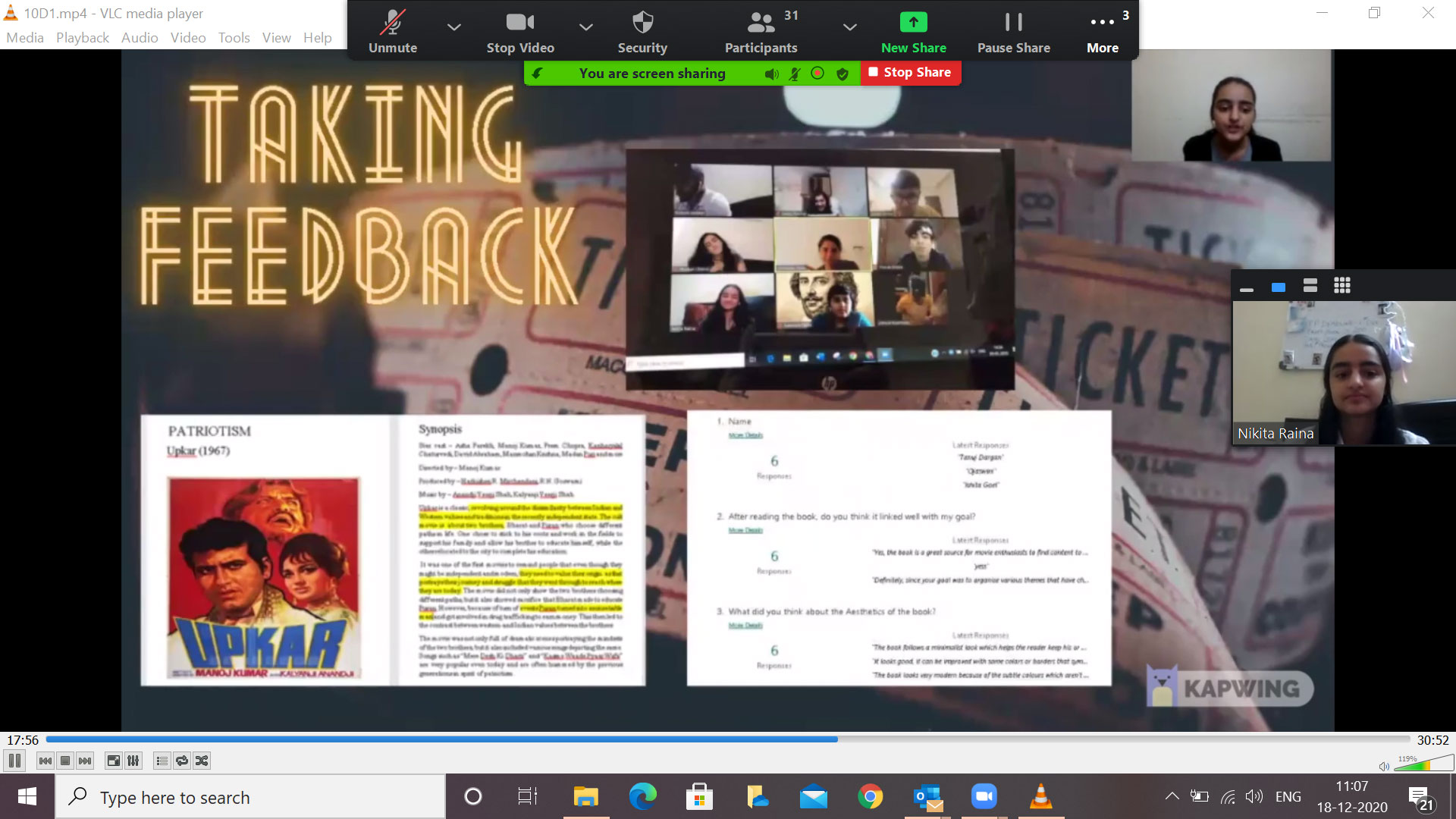Toggle VLC fullscreen mode
Image resolution: width=1456 pixels, height=819 pixels.
(x=114, y=761)
